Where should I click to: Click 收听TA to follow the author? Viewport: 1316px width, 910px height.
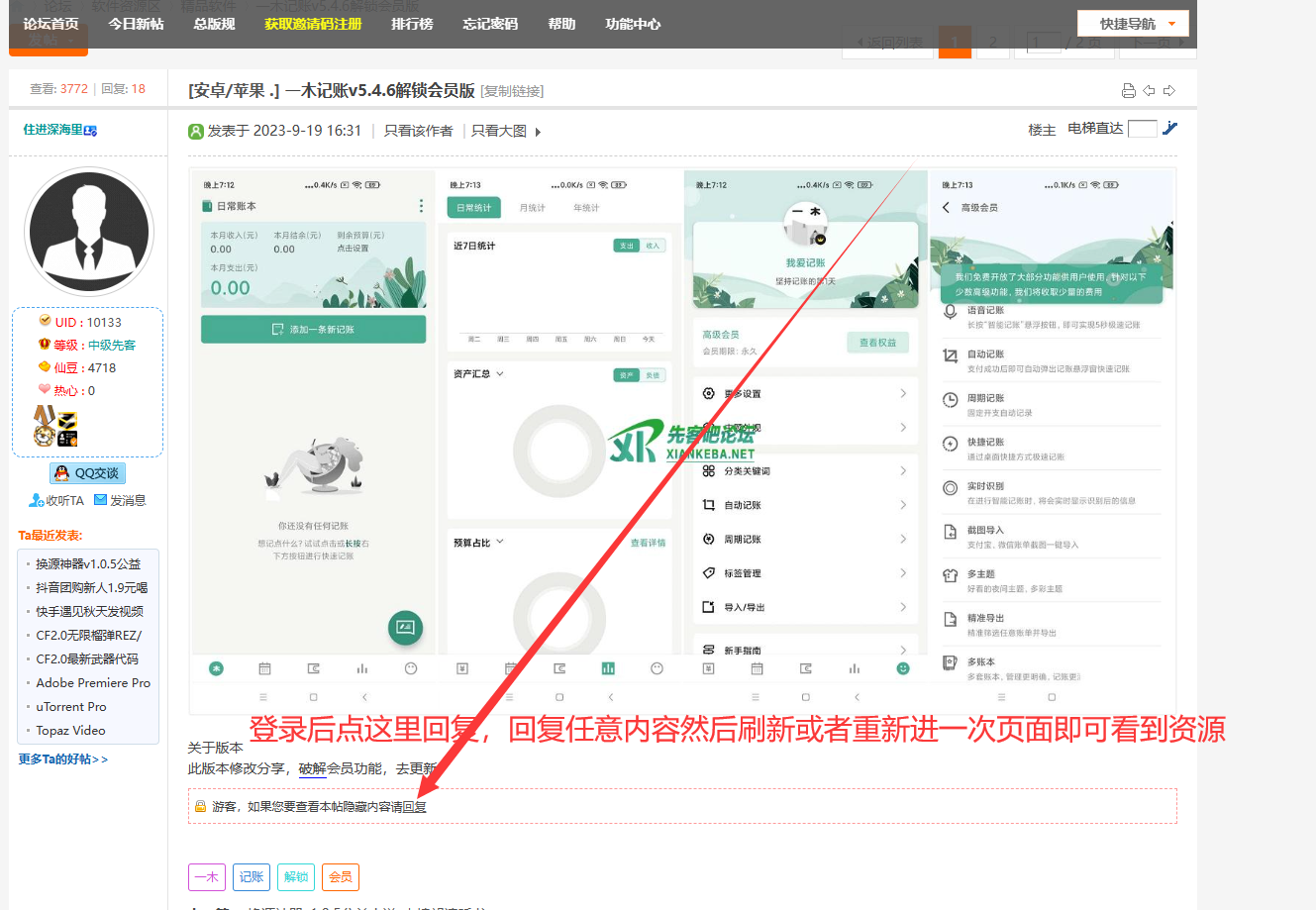pos(57,501)
